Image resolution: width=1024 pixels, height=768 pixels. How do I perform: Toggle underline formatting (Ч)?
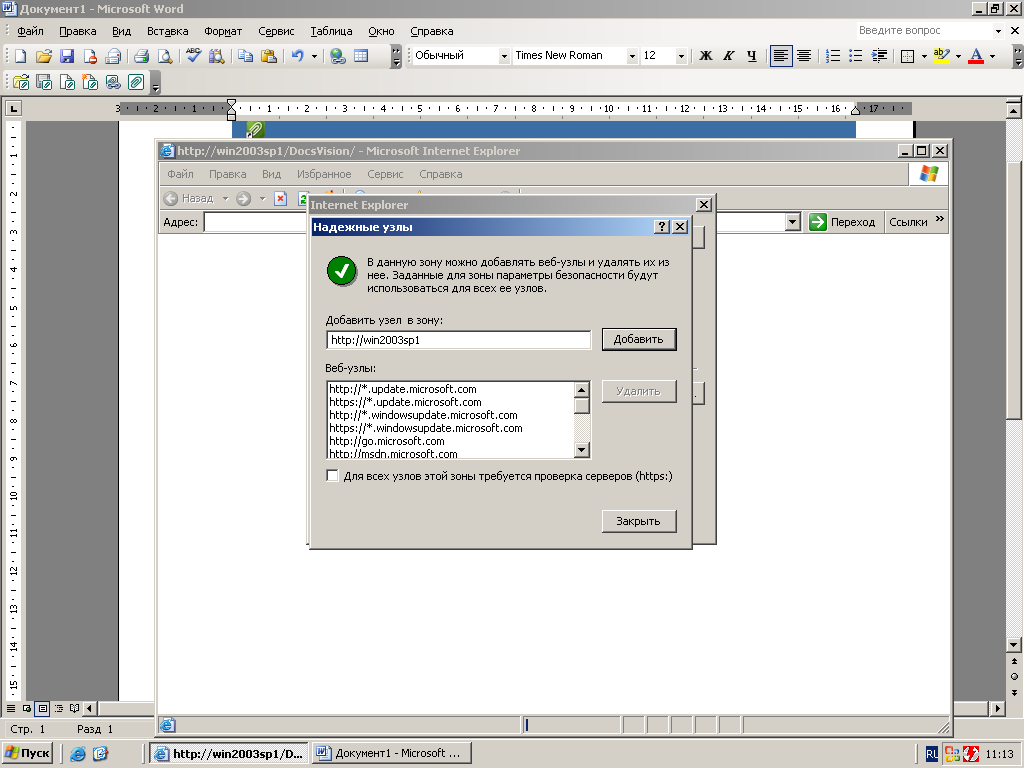tap(752, 56)
